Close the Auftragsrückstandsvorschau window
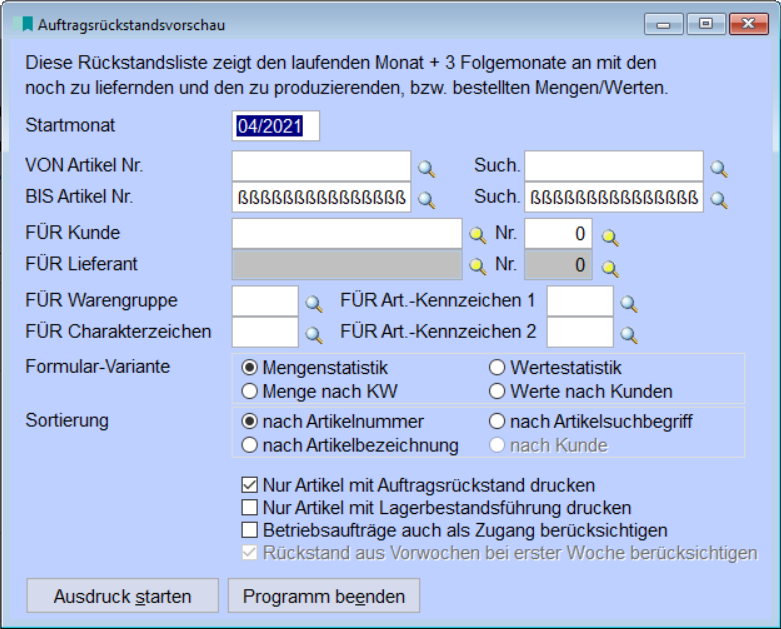Screen dimensions: 781x629 tap(749, 24)
